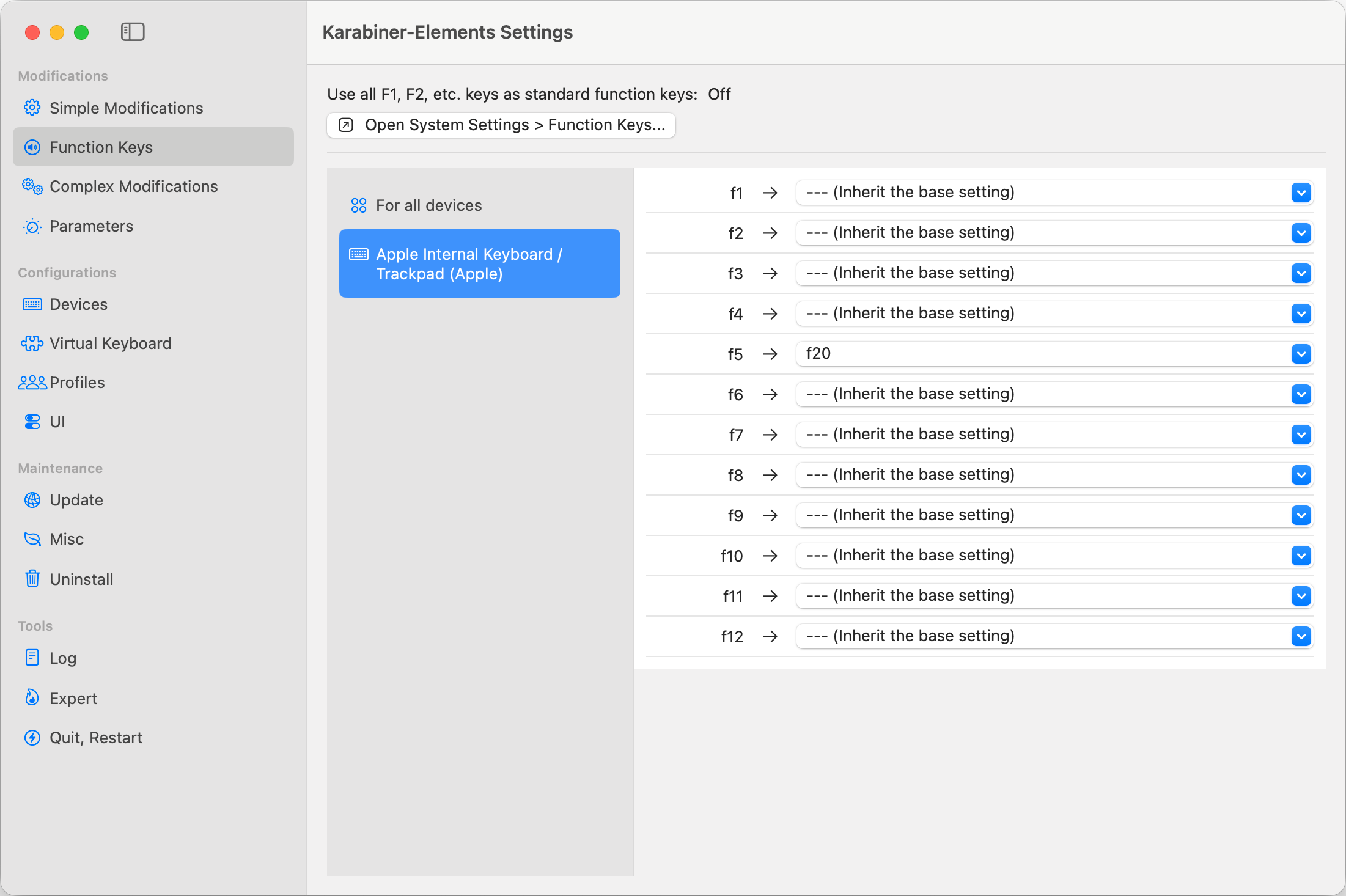Image resolution: width=1346 pixels, height=896 pixels.
Task: Click the Expert flame icon
Action: (x=32, y=697)
